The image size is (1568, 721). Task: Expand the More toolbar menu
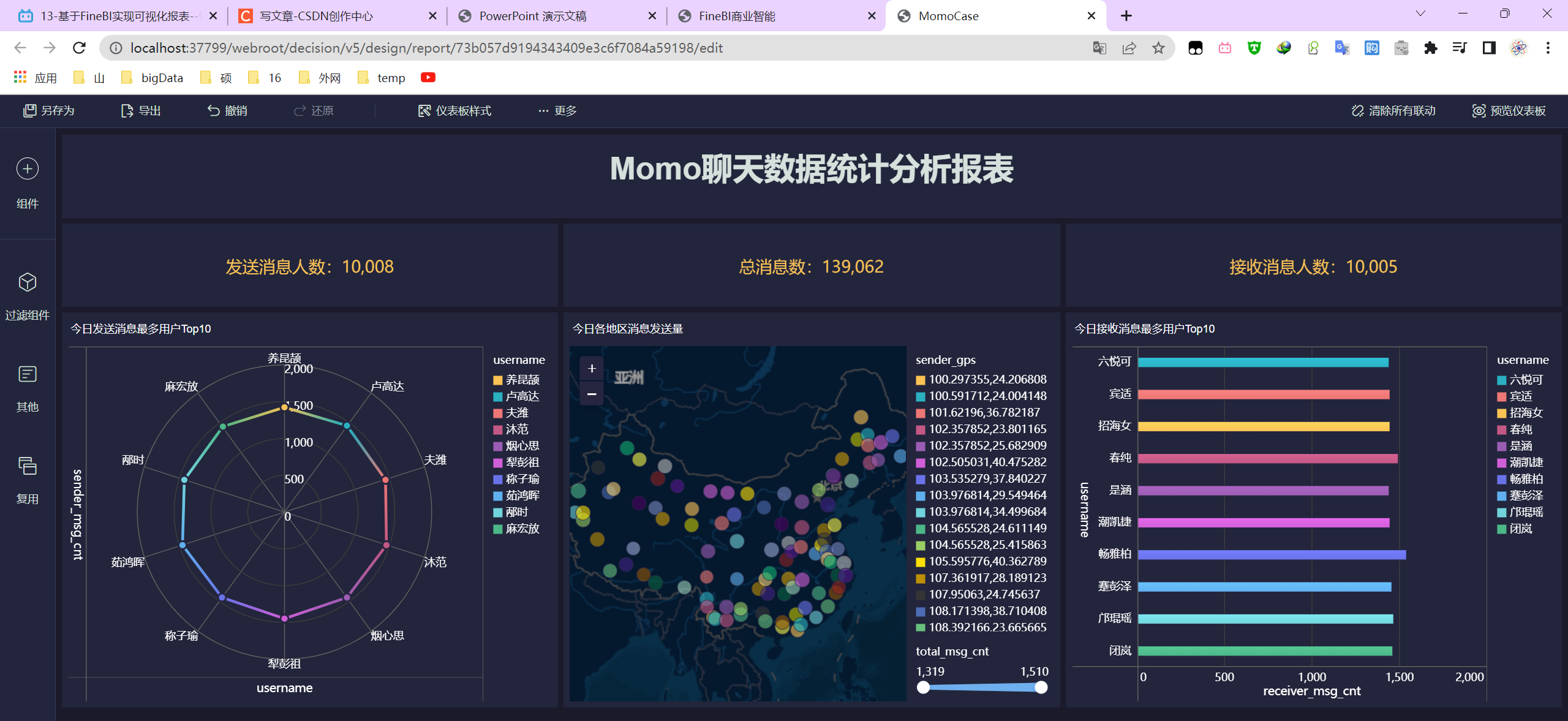[557, 111]
